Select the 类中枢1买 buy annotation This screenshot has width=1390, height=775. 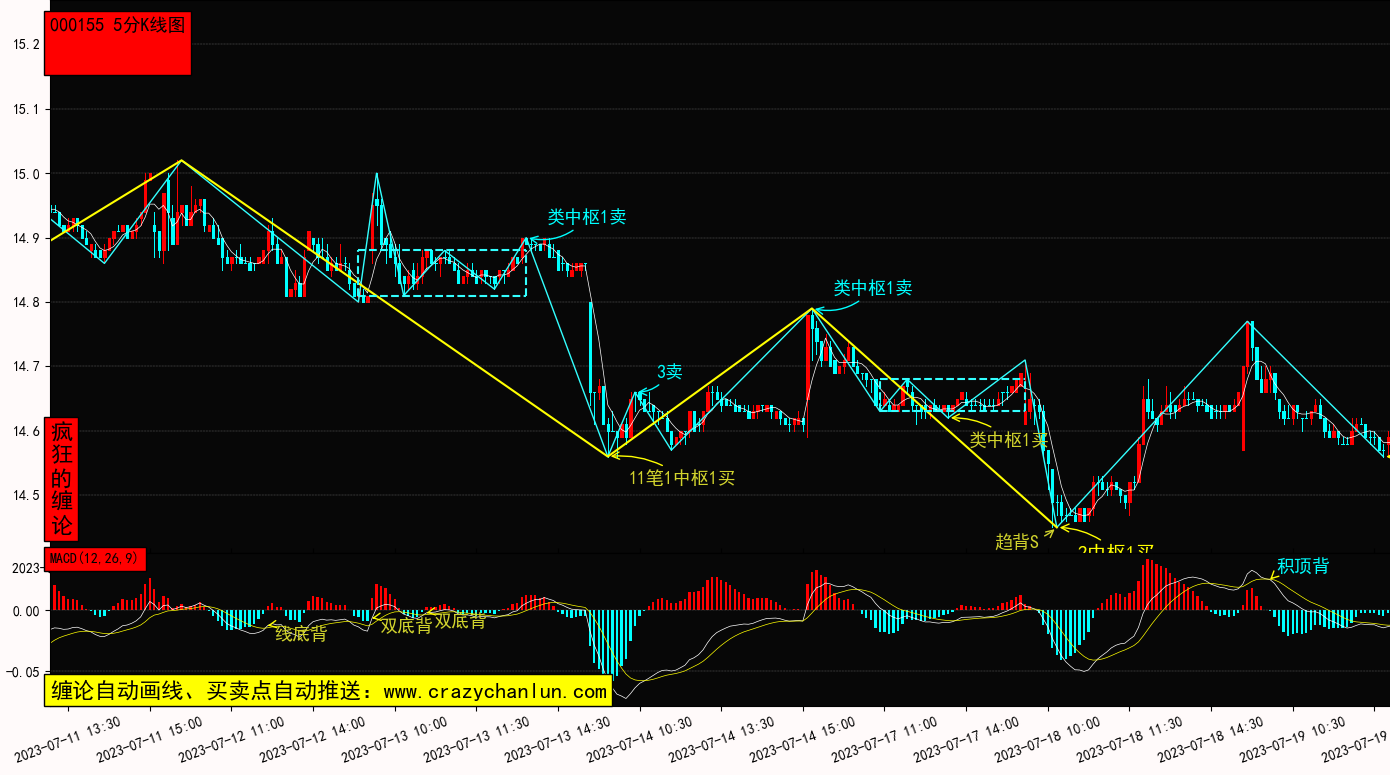pos(1008,439)
